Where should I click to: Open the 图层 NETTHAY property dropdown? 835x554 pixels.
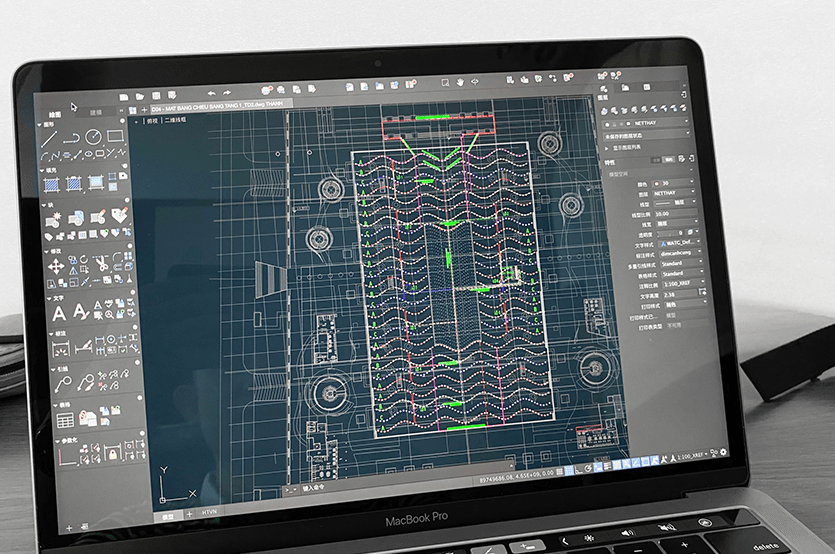tap(674, 193)
